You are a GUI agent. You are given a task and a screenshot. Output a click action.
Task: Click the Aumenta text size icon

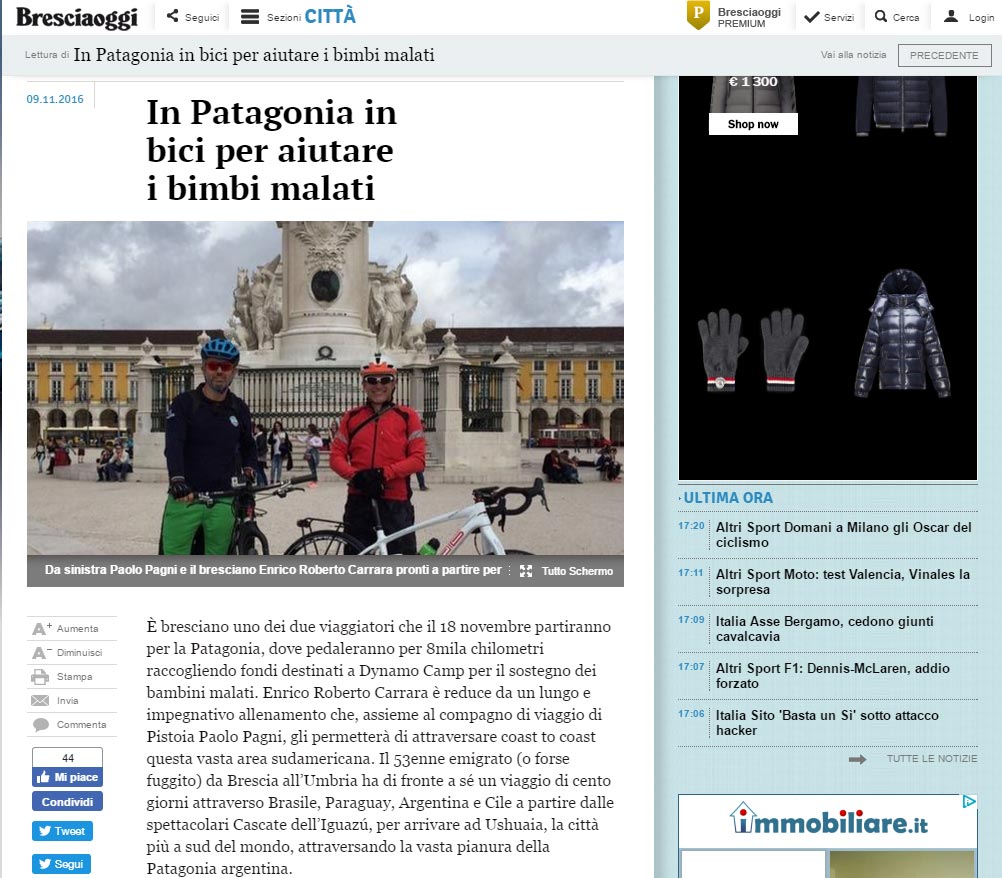coord(42,628)
